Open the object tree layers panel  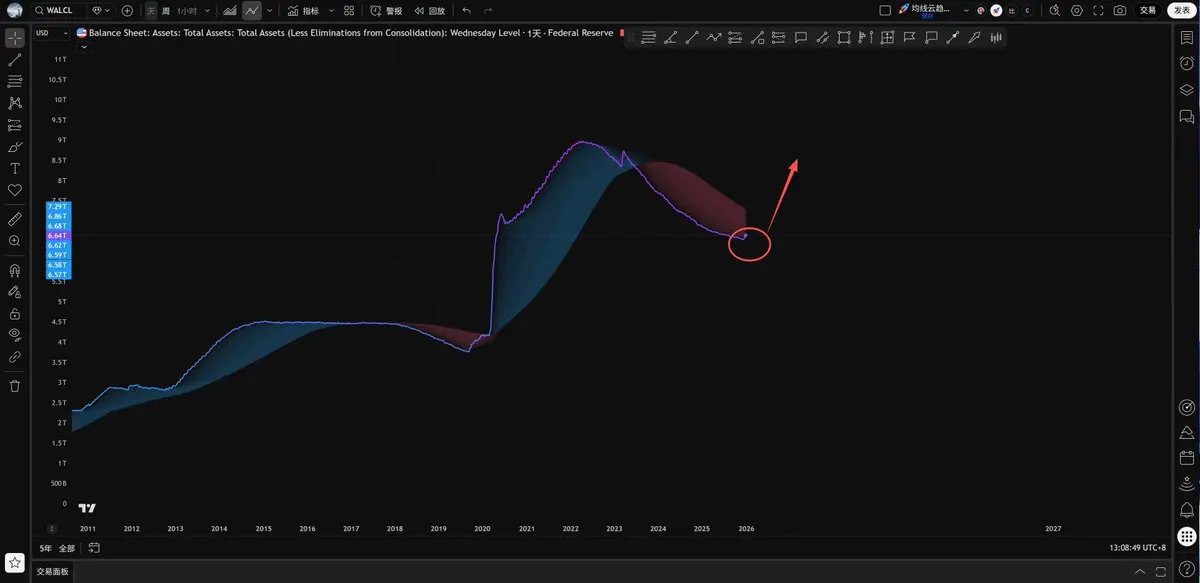click(1187, 90)
